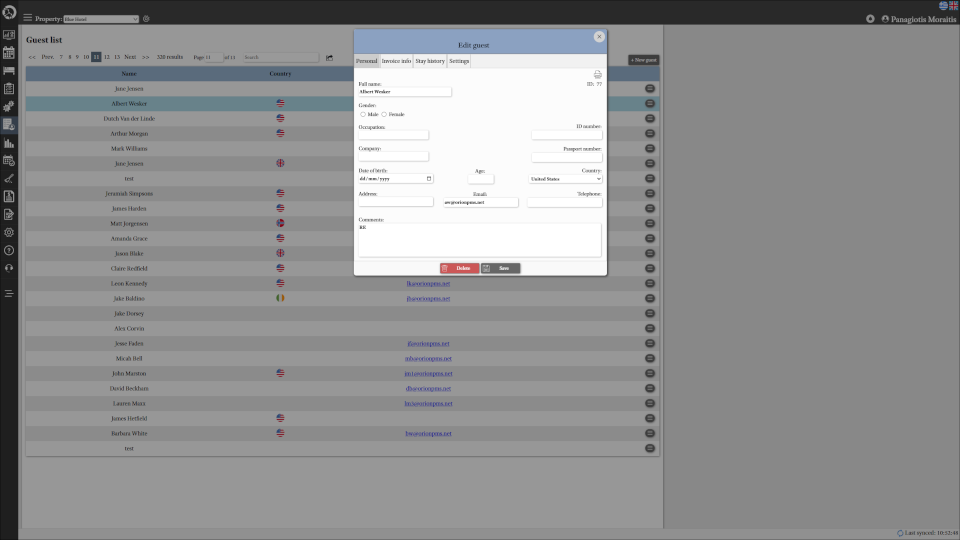
Task: Click the export icon beside the search box
Action: coord(329,58)
